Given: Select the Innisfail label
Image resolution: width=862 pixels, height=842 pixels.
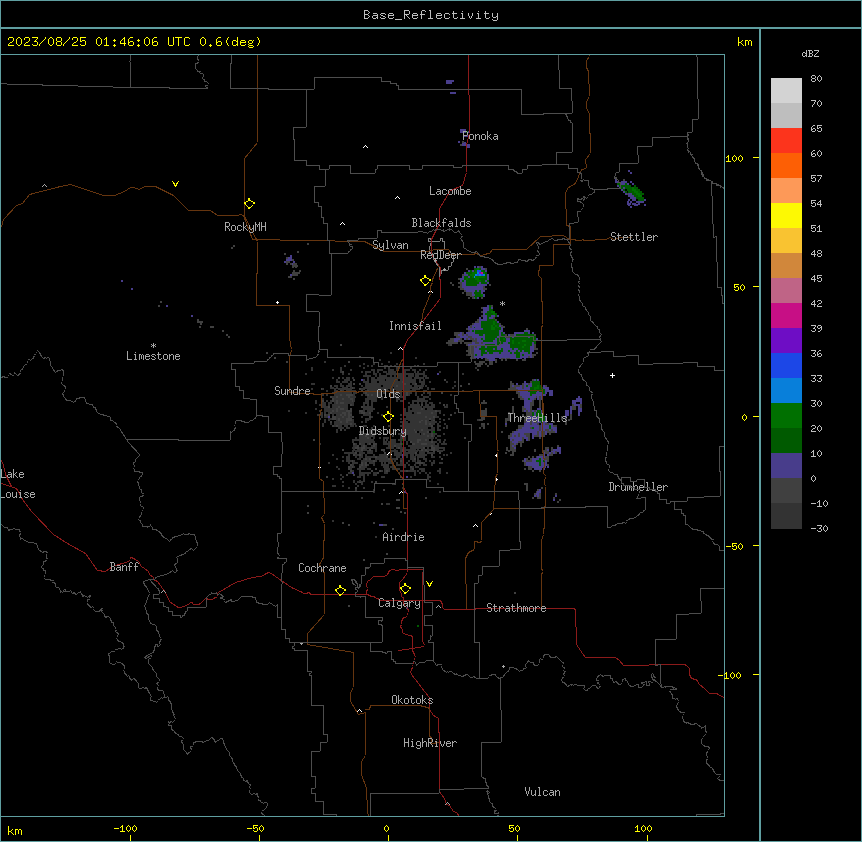Looking at the screenshot, I should point(415,326).
